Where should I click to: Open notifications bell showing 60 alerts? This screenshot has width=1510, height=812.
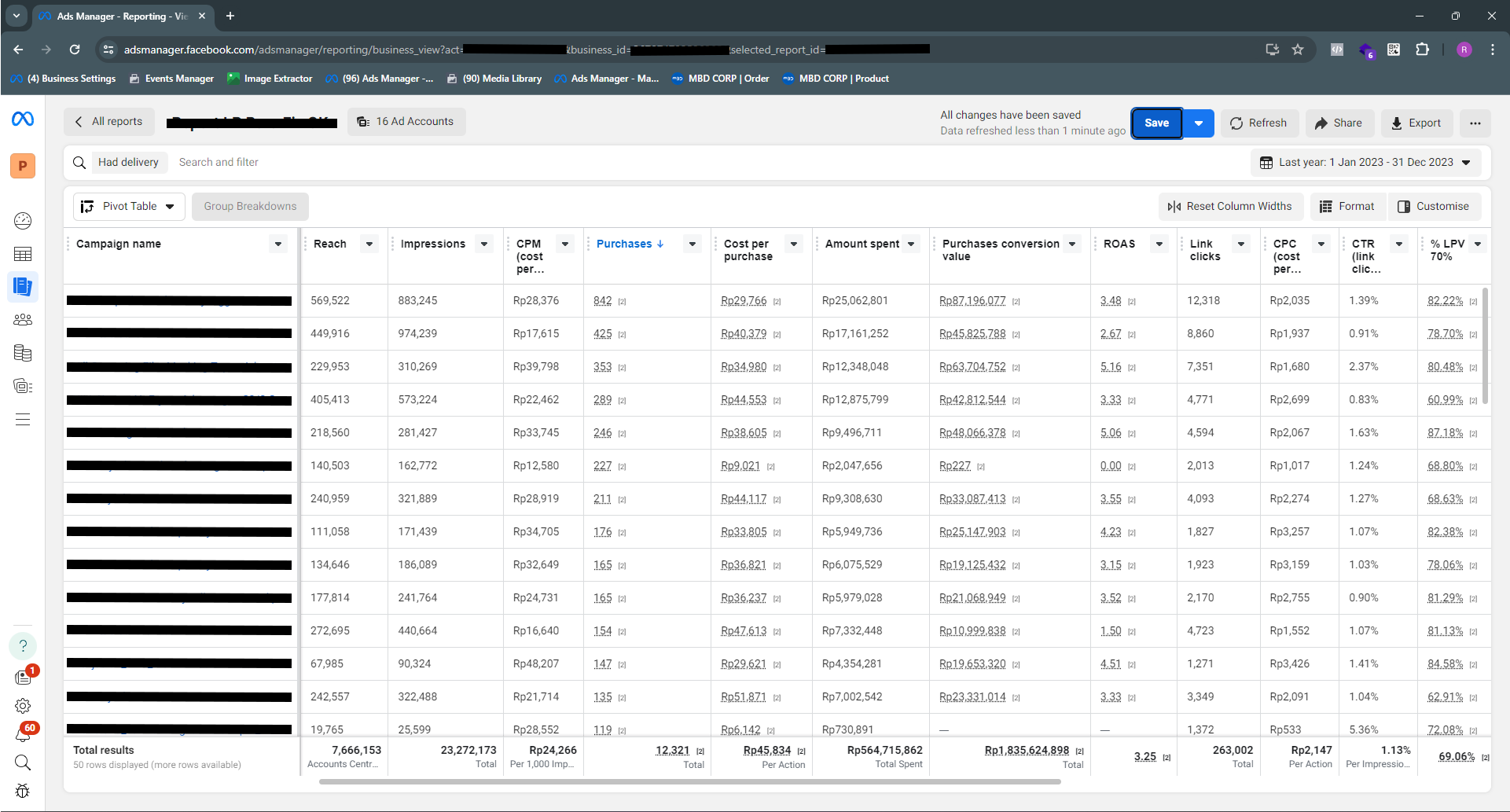click(x=23, y=733)
